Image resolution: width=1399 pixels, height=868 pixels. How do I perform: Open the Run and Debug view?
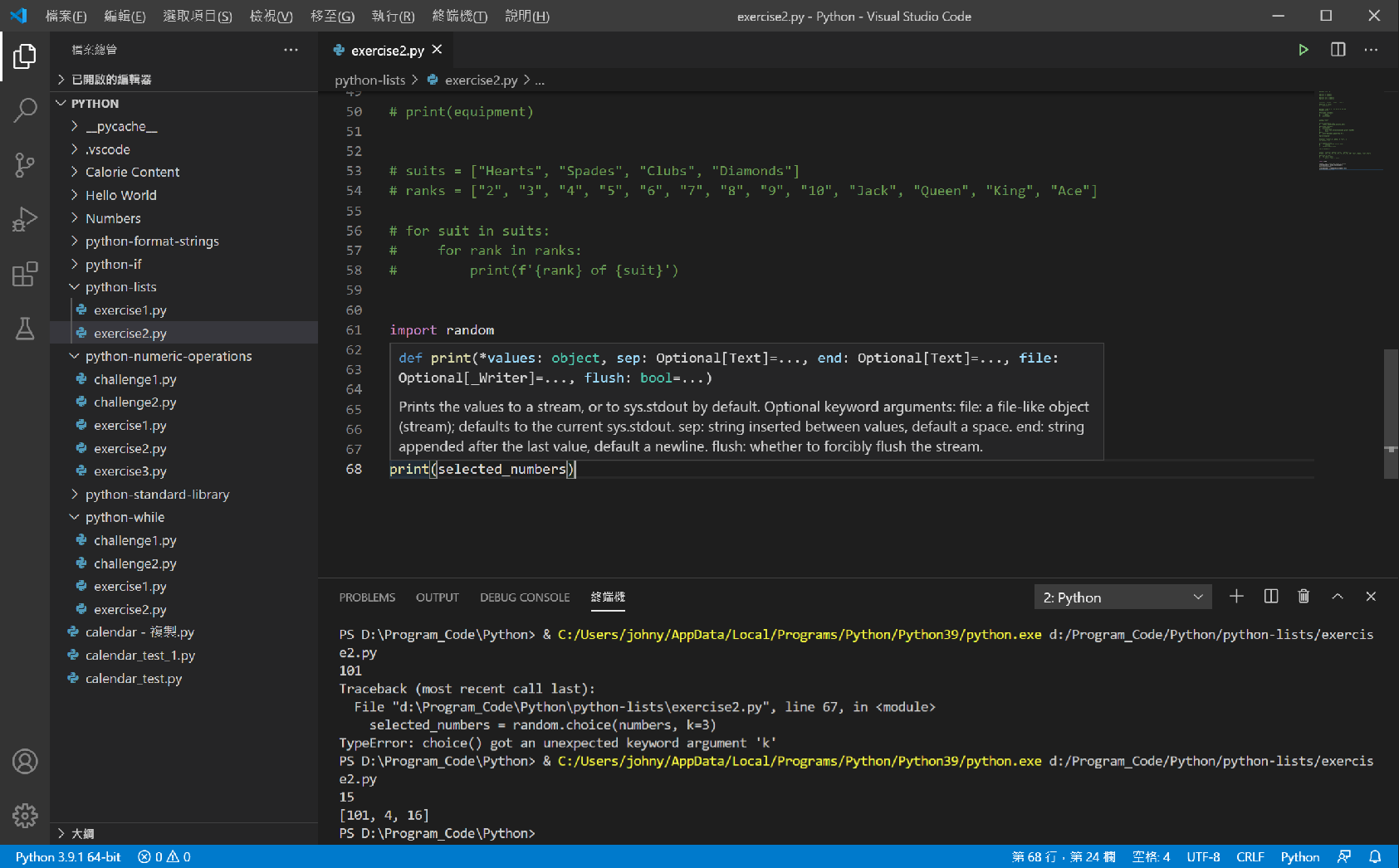(x=25, y=218)
